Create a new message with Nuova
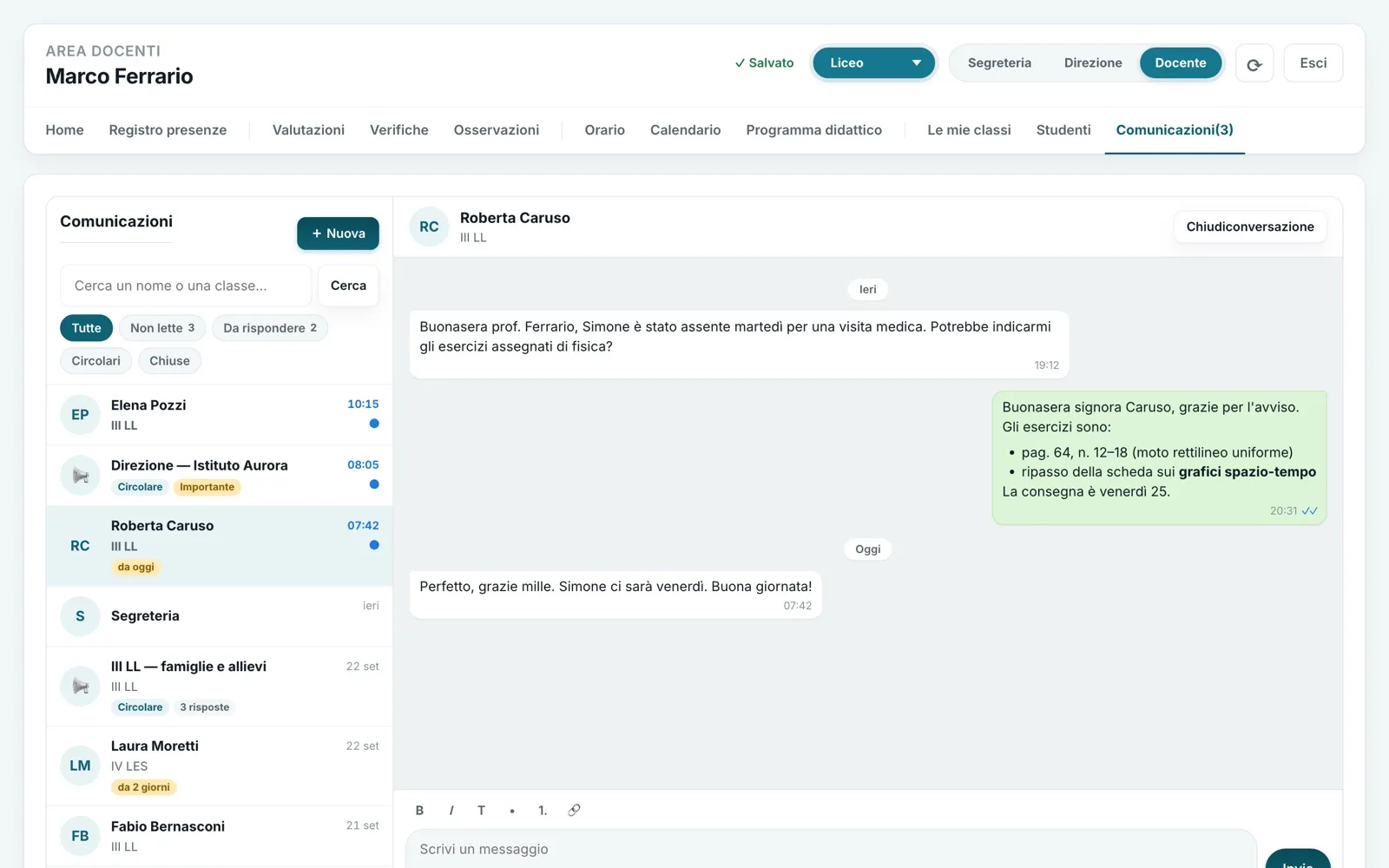This screenshot has height=868, width=1389. 338,233
